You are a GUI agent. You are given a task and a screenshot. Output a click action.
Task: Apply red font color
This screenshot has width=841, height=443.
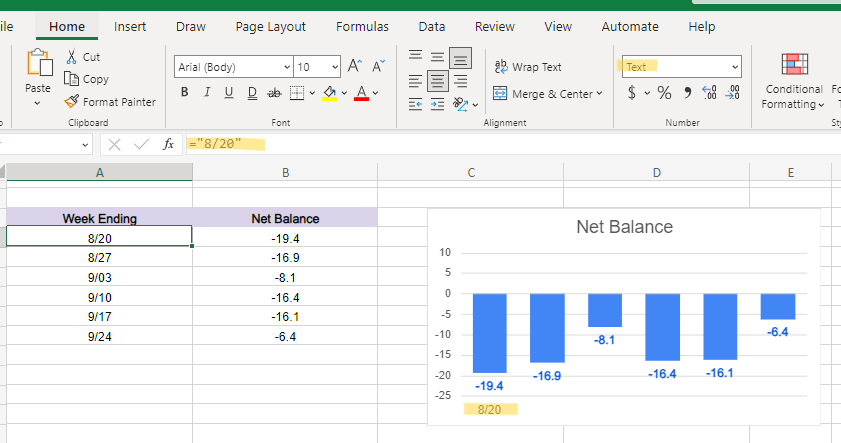pyautogui.click(x=362, y=93)
